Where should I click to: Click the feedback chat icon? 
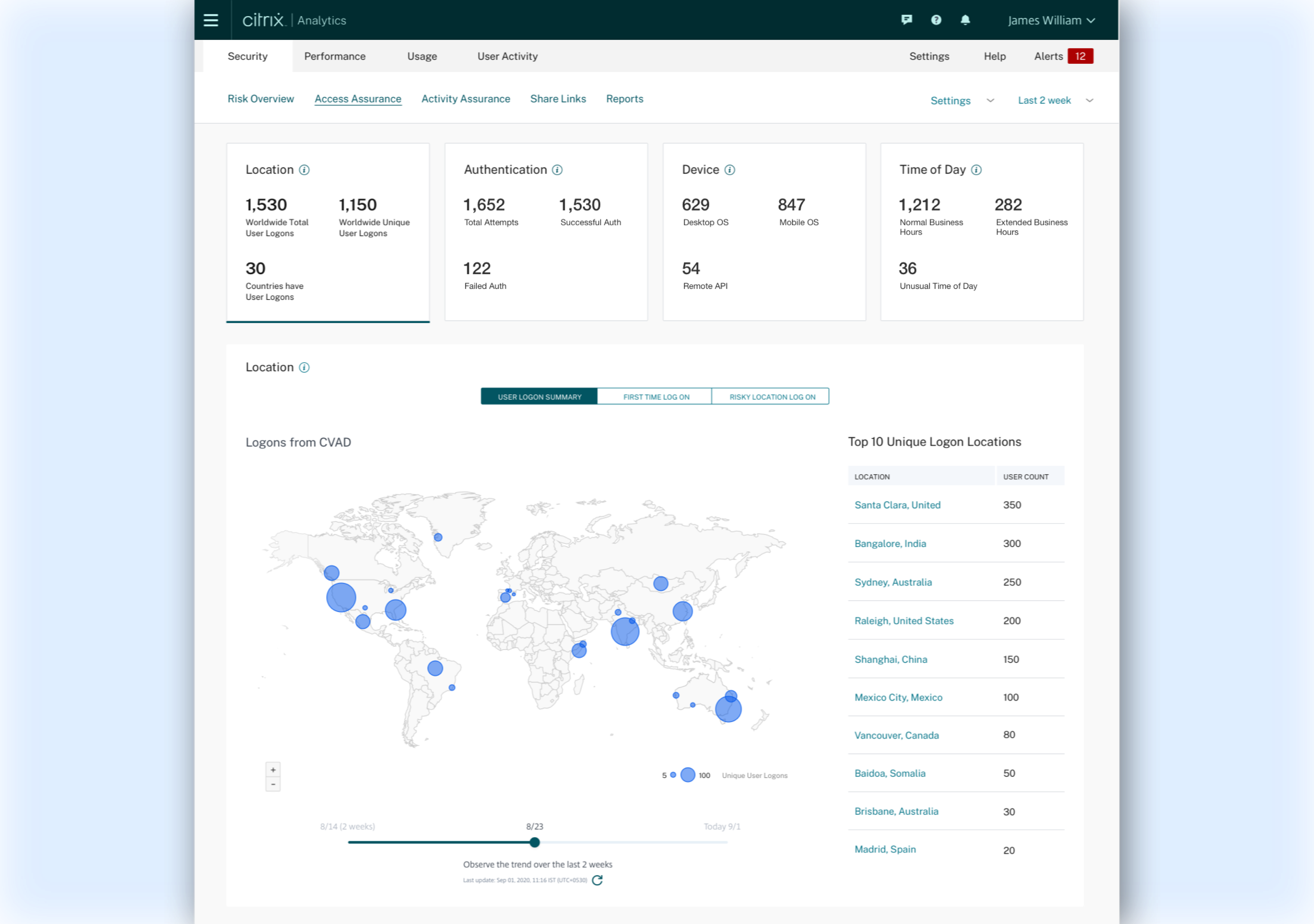point(906,20)
